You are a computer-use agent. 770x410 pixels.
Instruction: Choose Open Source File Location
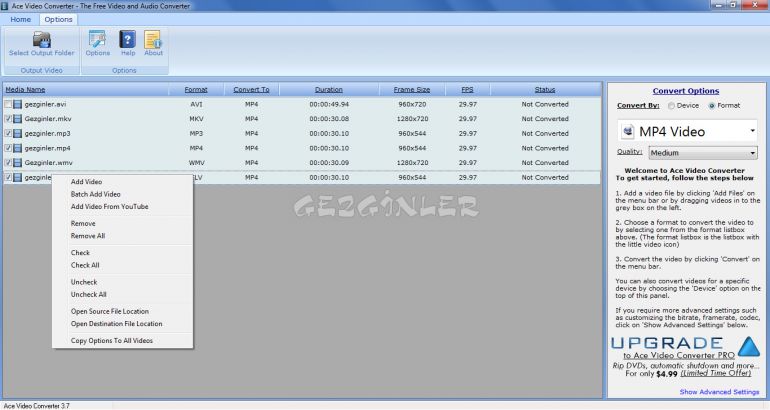(110, 311)
